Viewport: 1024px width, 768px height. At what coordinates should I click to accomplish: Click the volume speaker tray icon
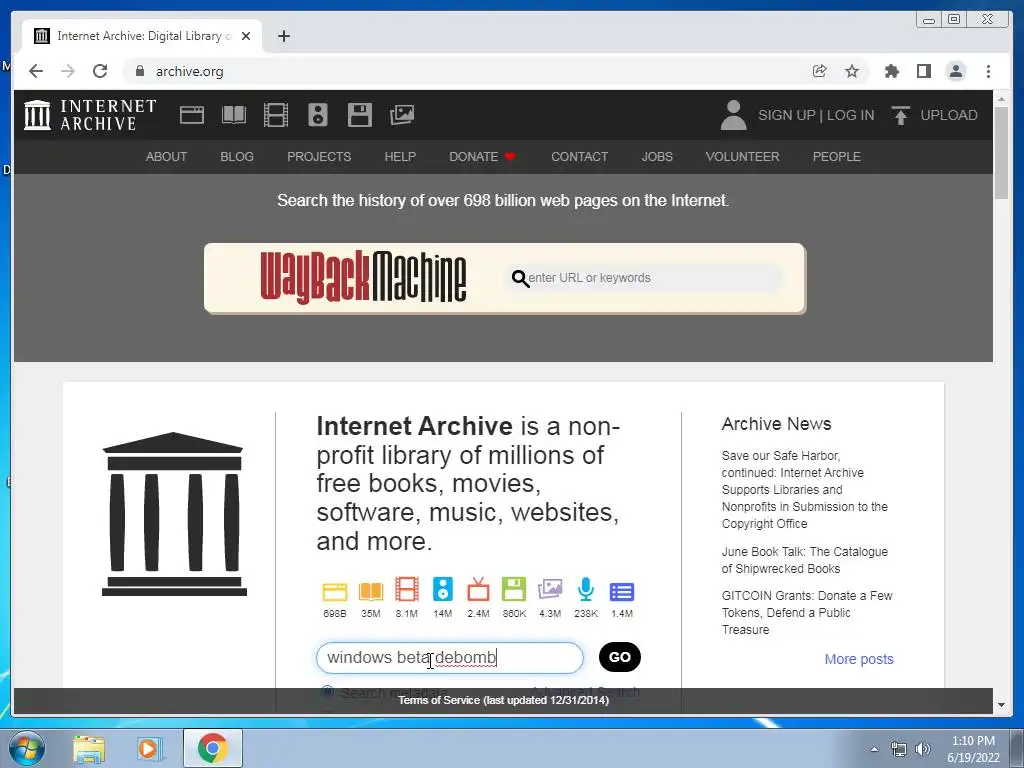pyautogui.click(x=923, y=749)
